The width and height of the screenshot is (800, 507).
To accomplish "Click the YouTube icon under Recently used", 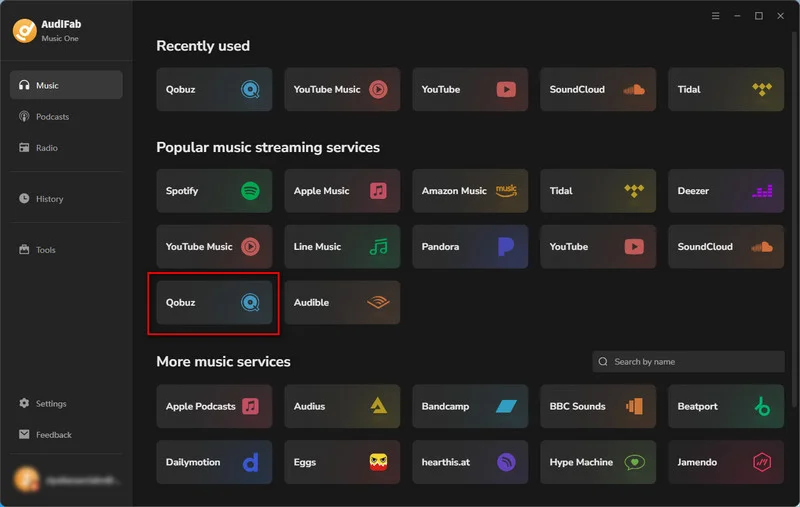I will click(x=506, y=89).
